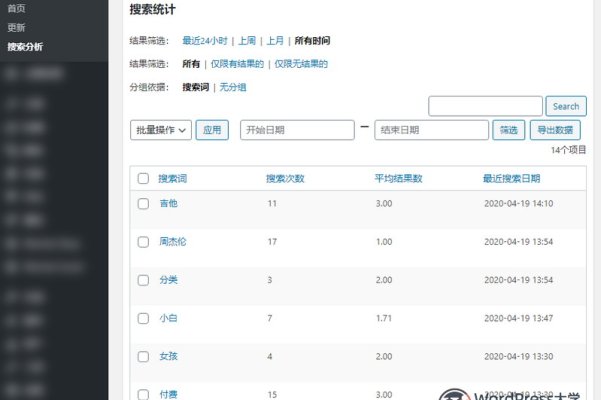
Task: Filter results by 上月
Action: (275, 41)
